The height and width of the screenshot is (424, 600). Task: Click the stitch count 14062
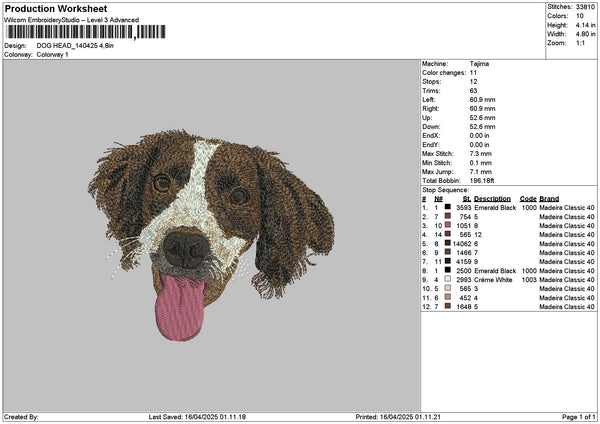click(x=462, y=244)
